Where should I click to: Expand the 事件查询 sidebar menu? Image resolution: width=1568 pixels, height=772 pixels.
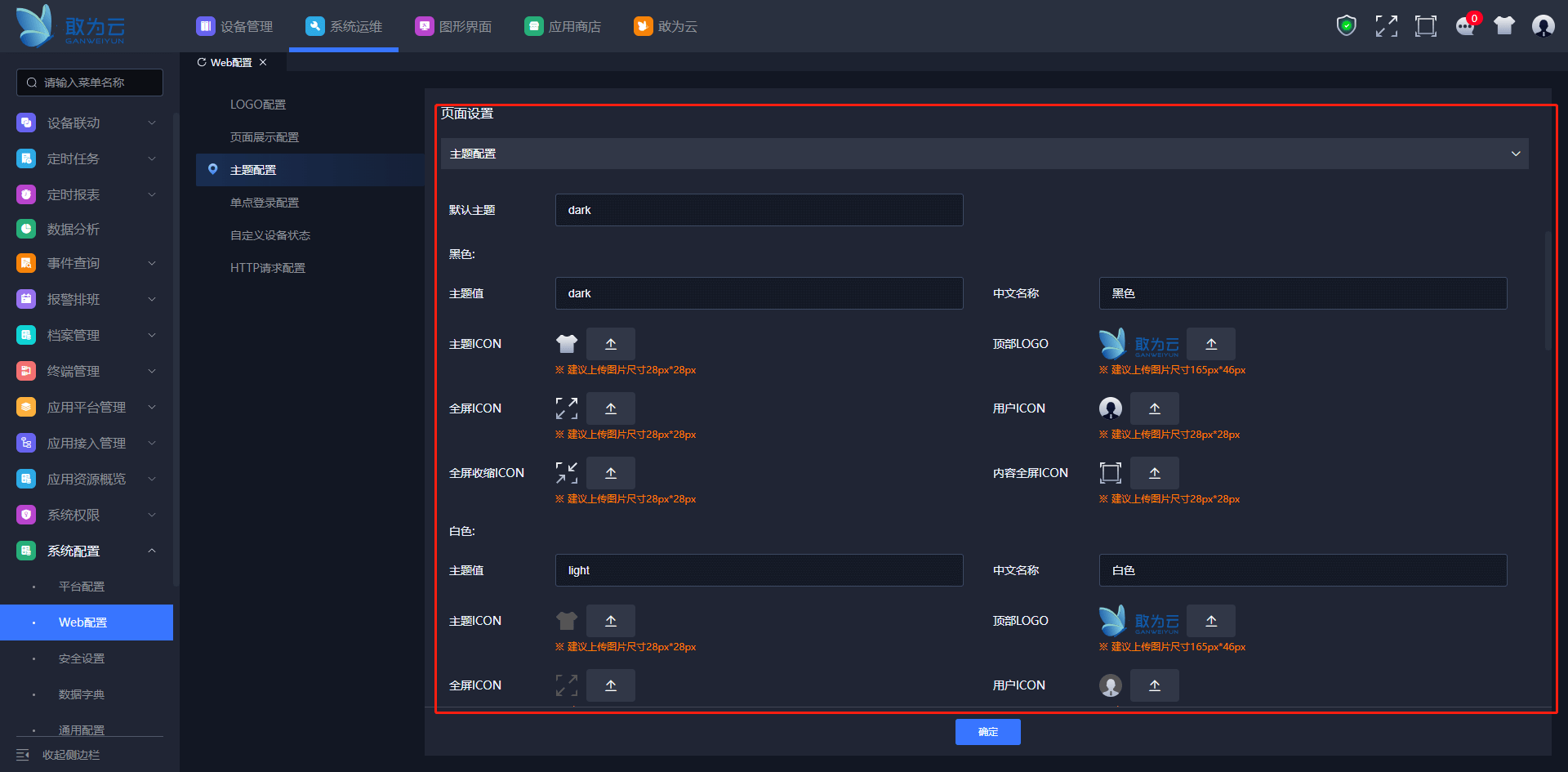tap(87, 263)
